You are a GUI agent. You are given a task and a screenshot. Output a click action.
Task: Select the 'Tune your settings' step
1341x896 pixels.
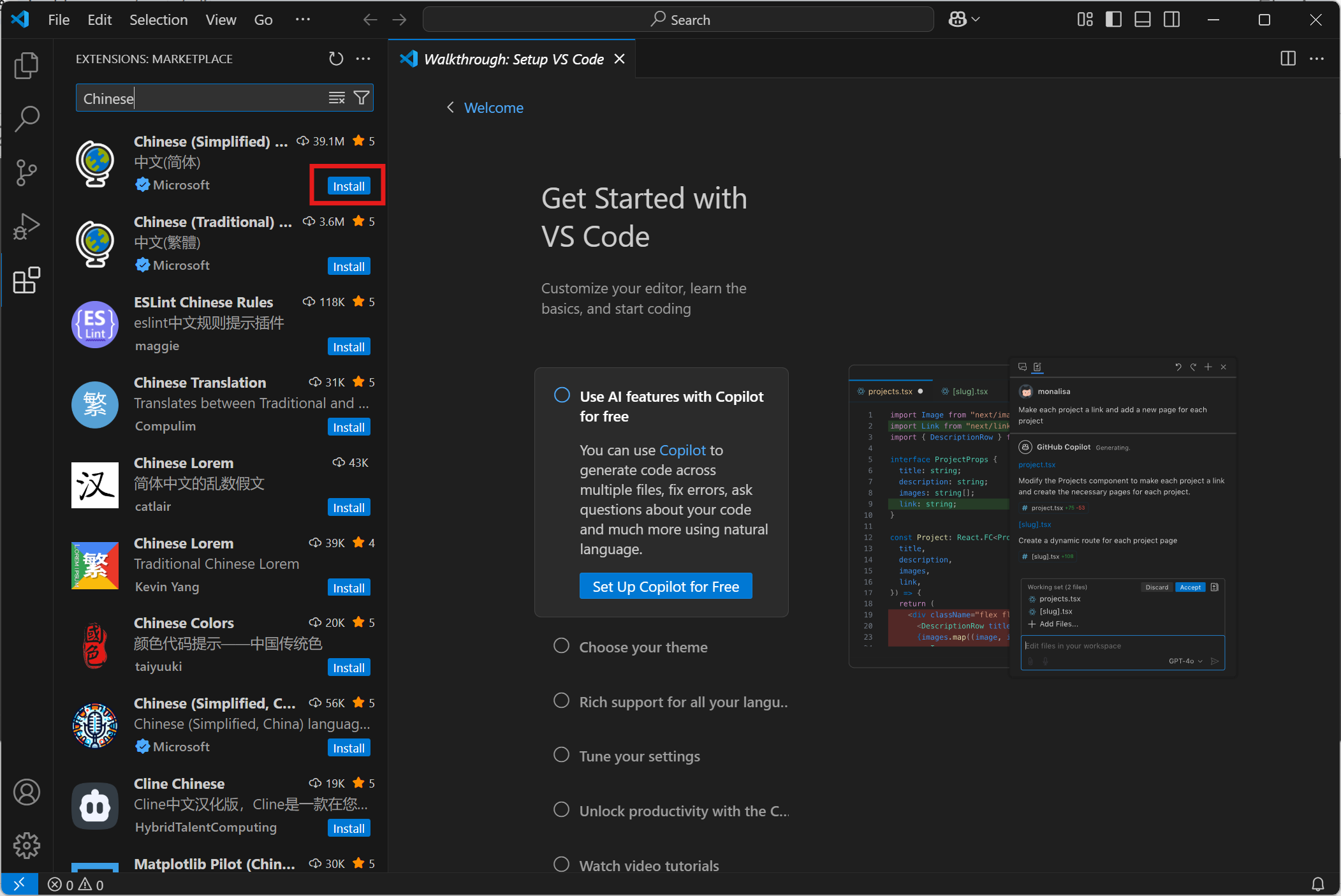coord(639,756)
